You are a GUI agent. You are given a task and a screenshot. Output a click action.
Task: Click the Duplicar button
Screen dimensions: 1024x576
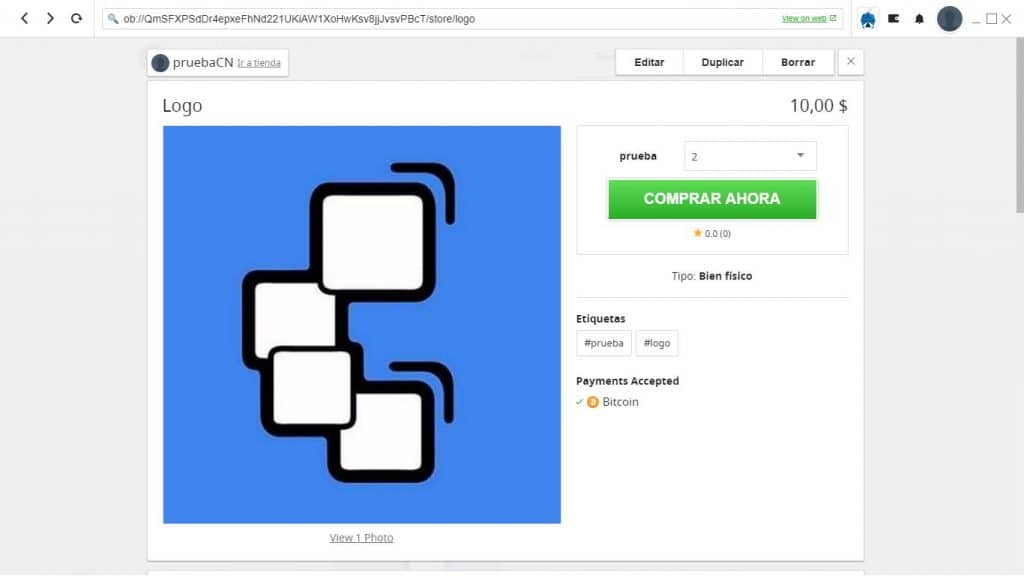[x=722, y=62]
